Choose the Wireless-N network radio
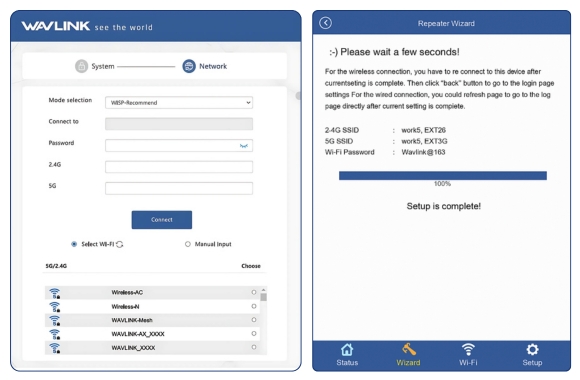Viewport: 580px width, 380px height. tap(254, 306)
